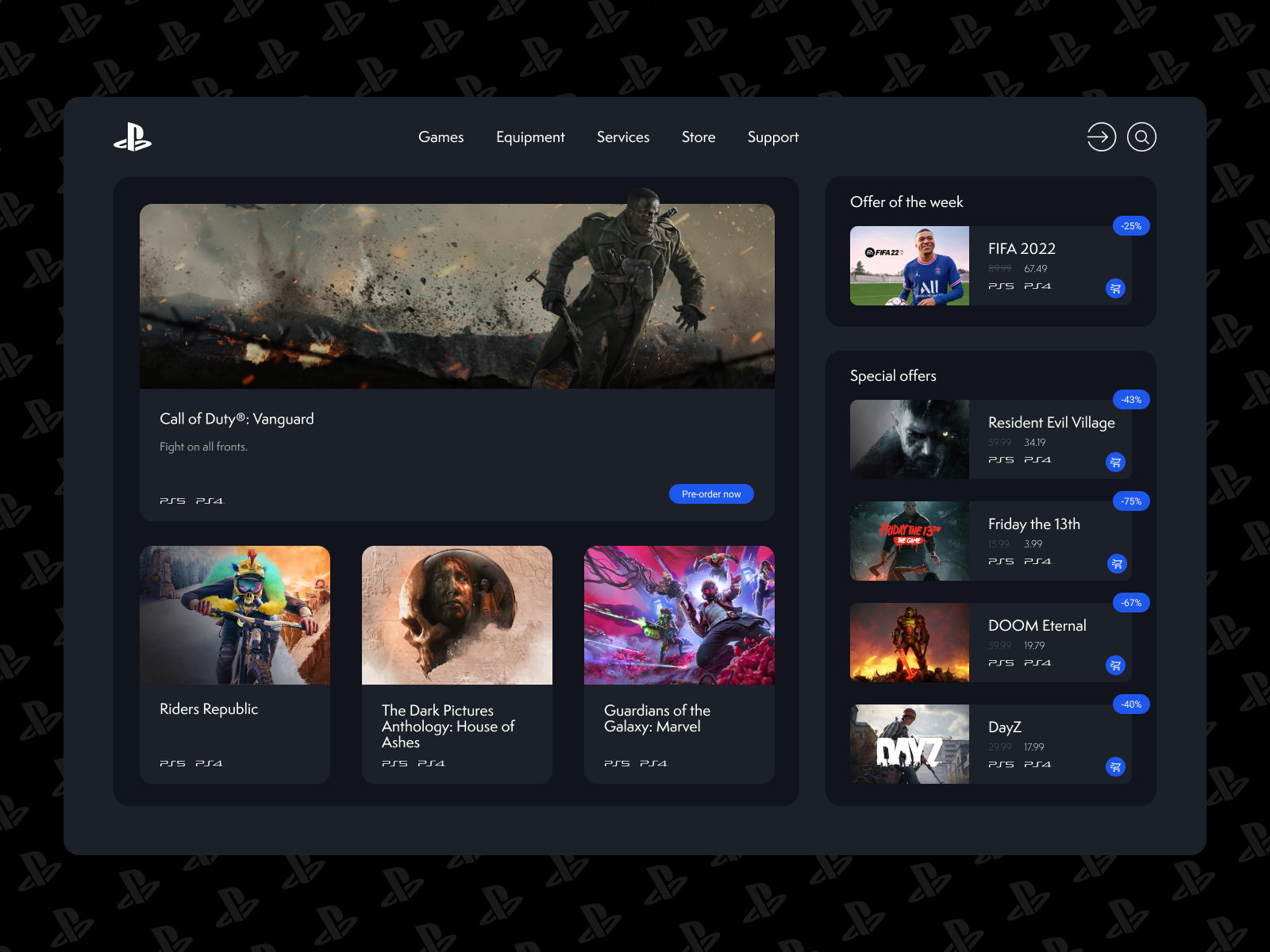Click the "Friday the 13th" title text
This screenshot has height=952, width=1270.
1034,524
